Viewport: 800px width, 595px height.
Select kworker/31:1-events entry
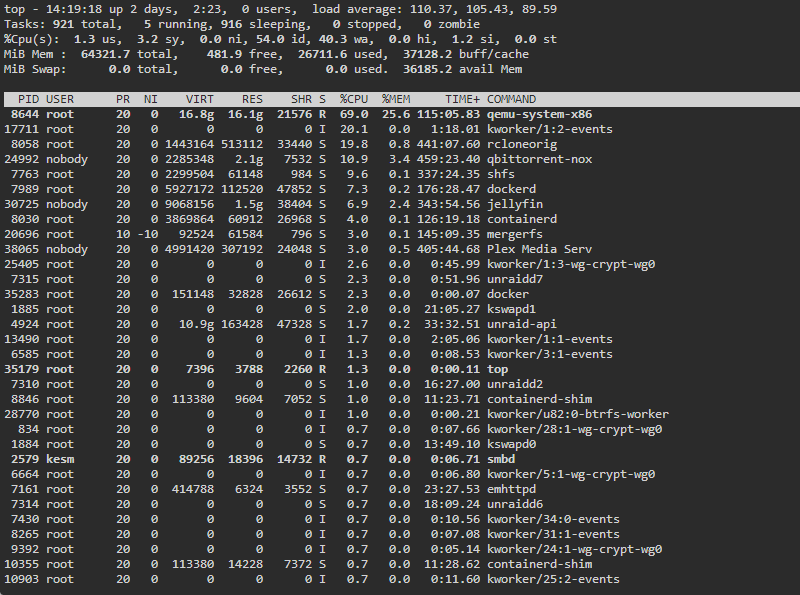coord(553,534)
